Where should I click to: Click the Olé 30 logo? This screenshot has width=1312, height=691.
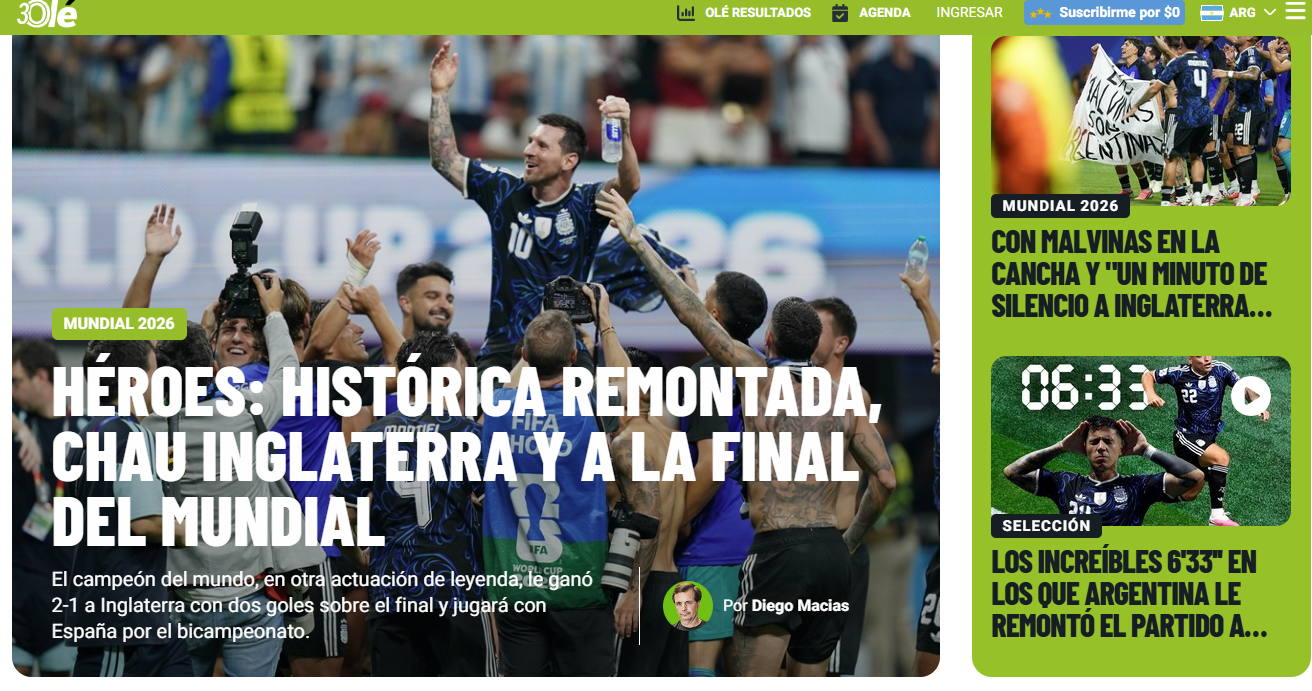coord(46,13)
